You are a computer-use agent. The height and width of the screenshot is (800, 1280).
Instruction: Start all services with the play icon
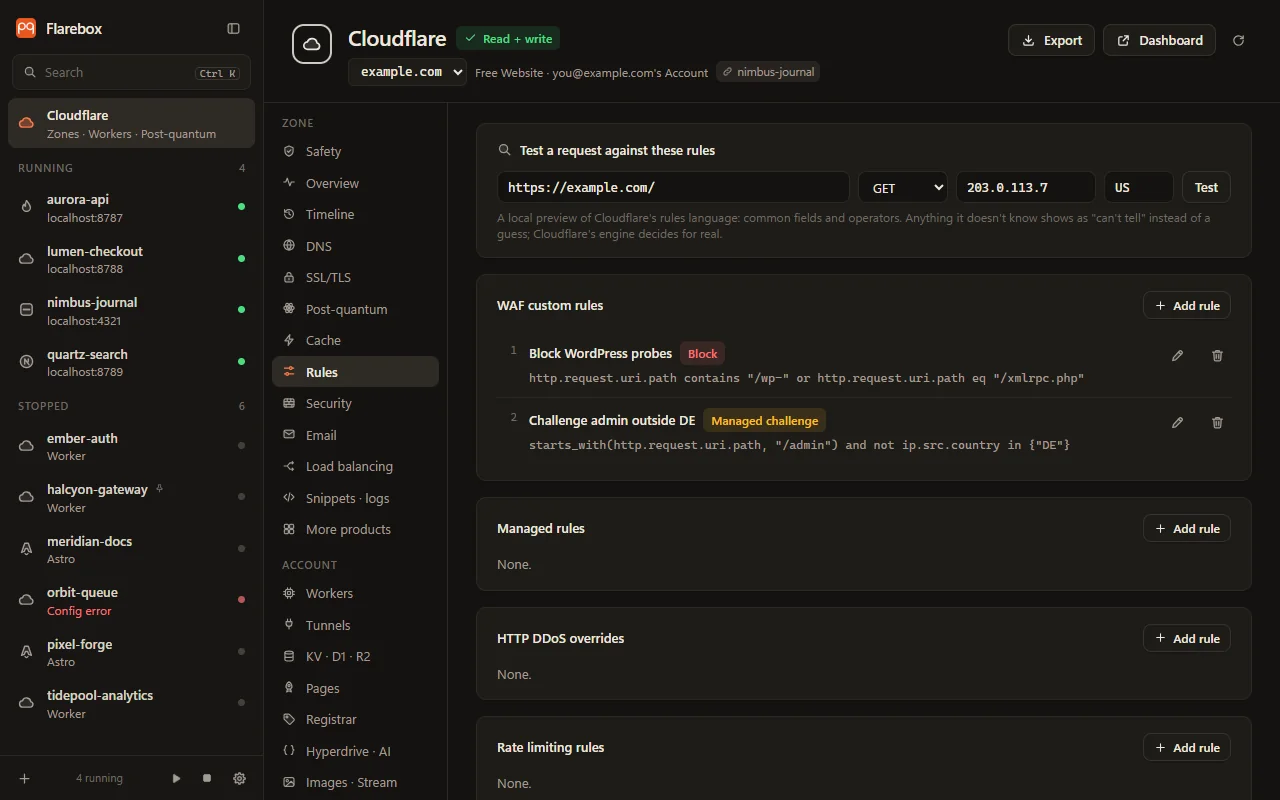click(x=176, y=778)
